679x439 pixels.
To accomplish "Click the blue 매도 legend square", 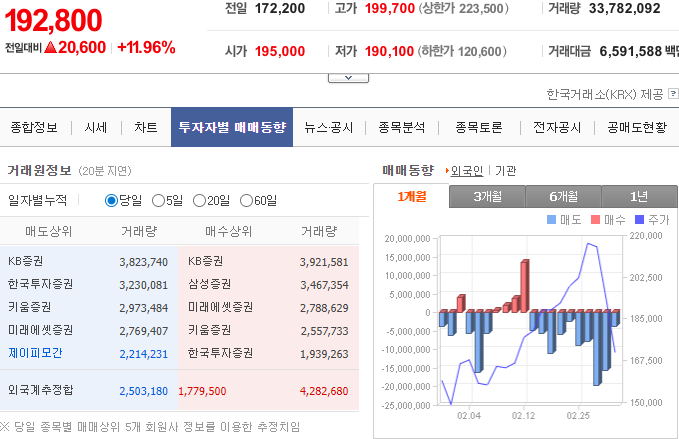I will [551, 219].
